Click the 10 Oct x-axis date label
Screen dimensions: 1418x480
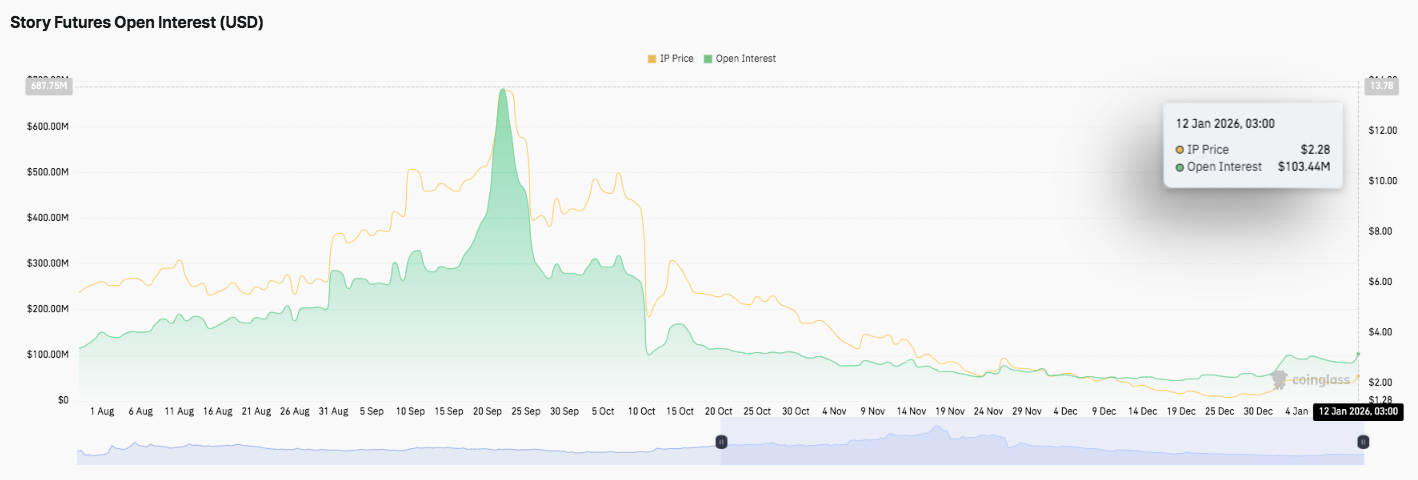click(x=641, y=411)
